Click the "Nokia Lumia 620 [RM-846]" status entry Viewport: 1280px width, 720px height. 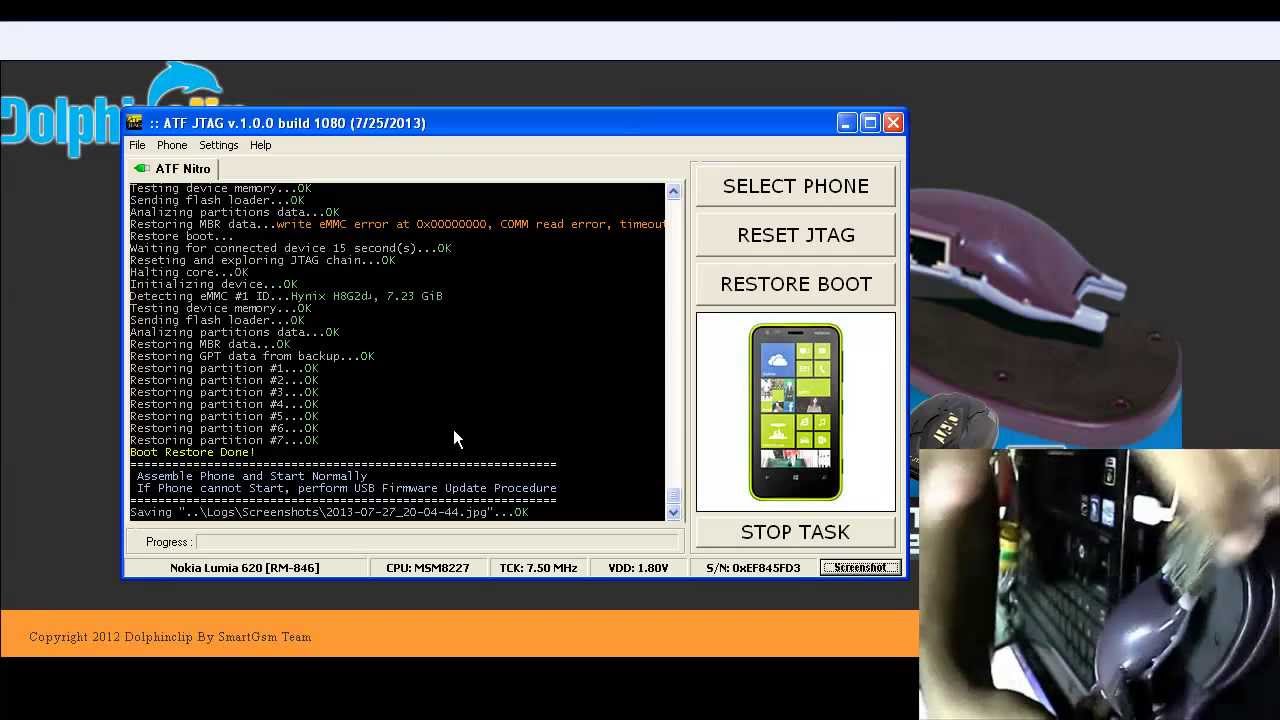[245, 567]
